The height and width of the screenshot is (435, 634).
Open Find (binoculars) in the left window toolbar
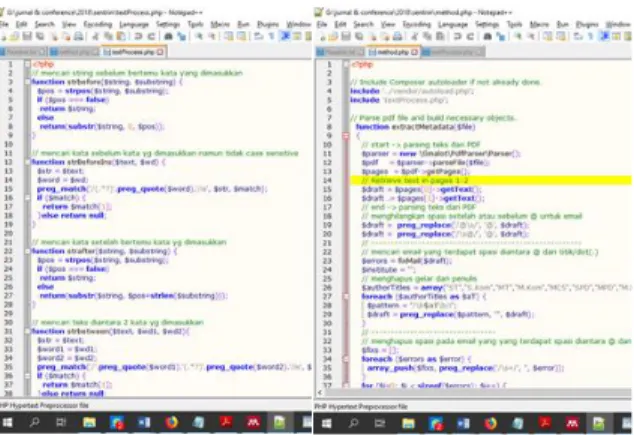(x=168, y=36)
